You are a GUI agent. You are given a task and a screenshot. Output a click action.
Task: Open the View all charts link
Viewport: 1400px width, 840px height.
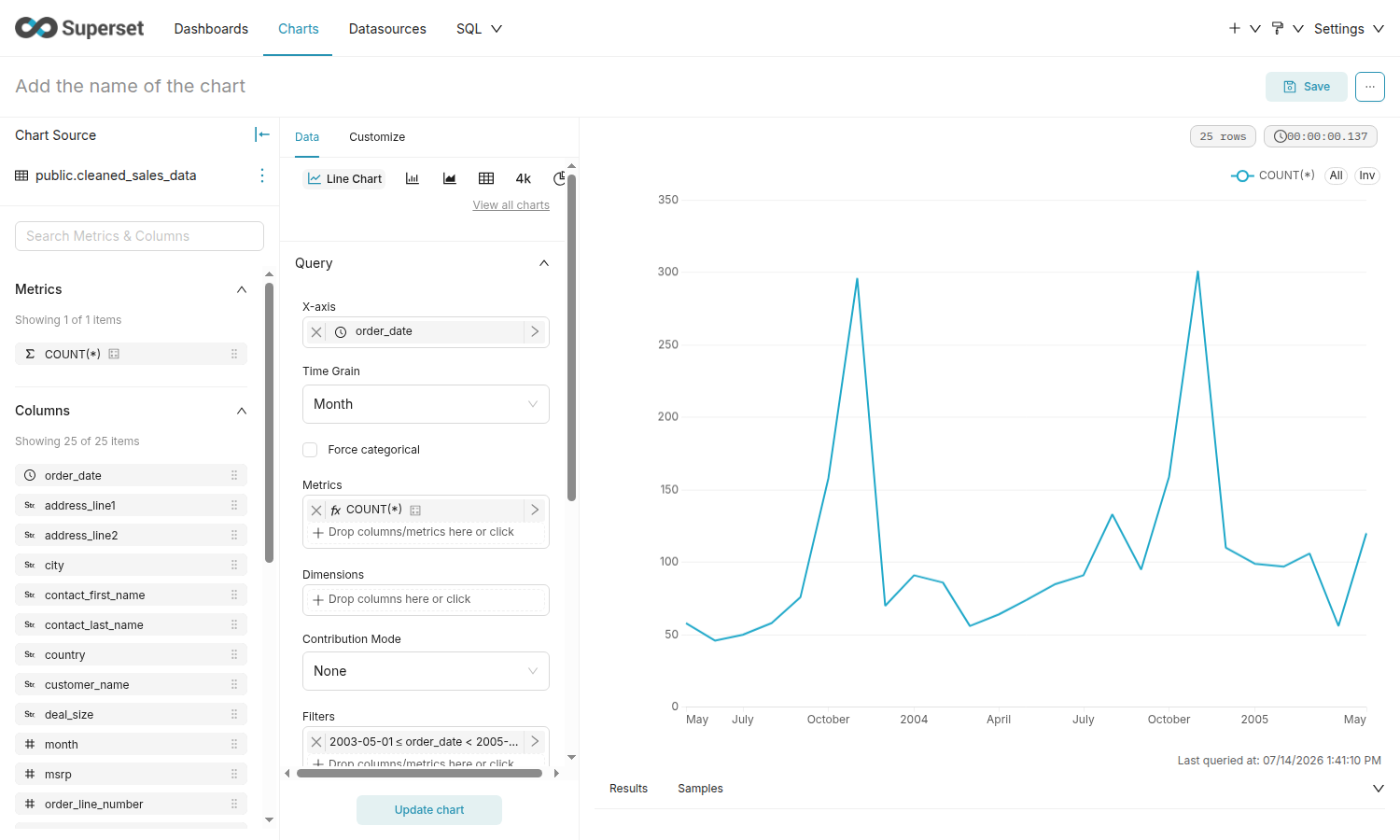[511, 205]
